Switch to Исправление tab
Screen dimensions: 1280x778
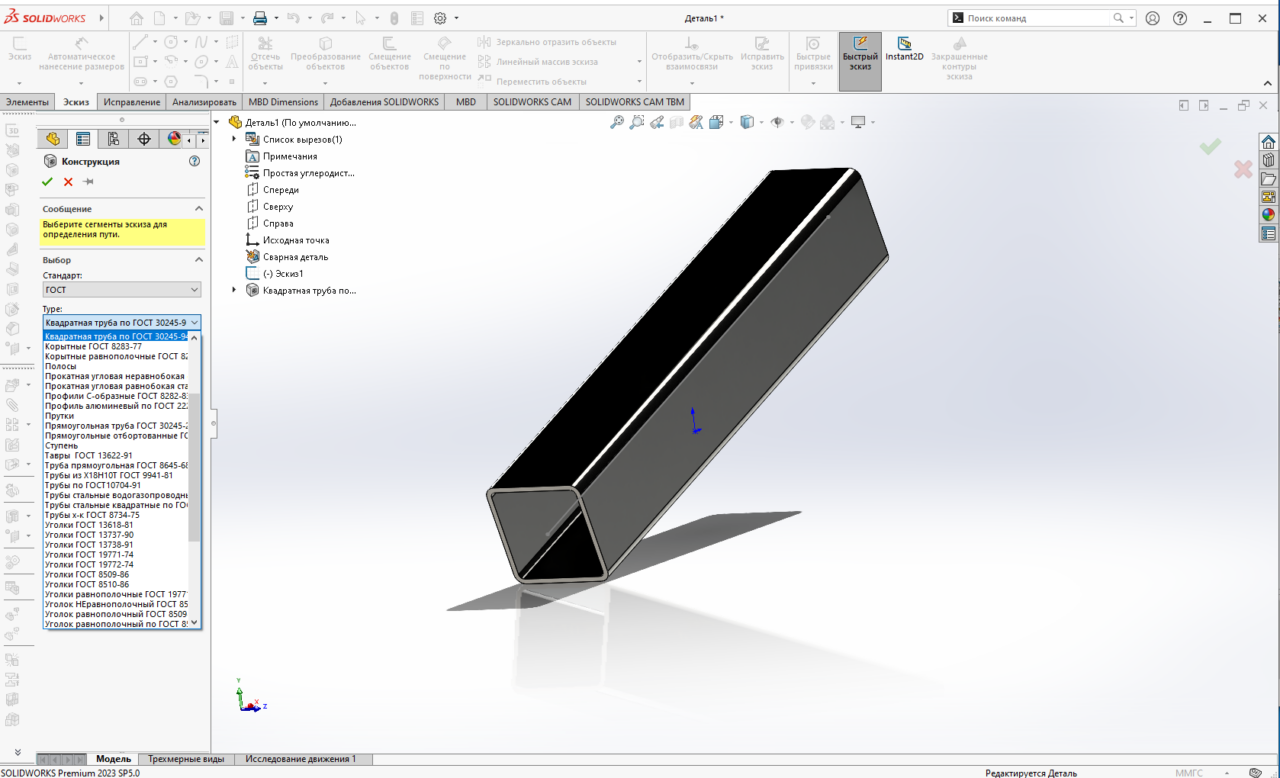tap(131, 102)
